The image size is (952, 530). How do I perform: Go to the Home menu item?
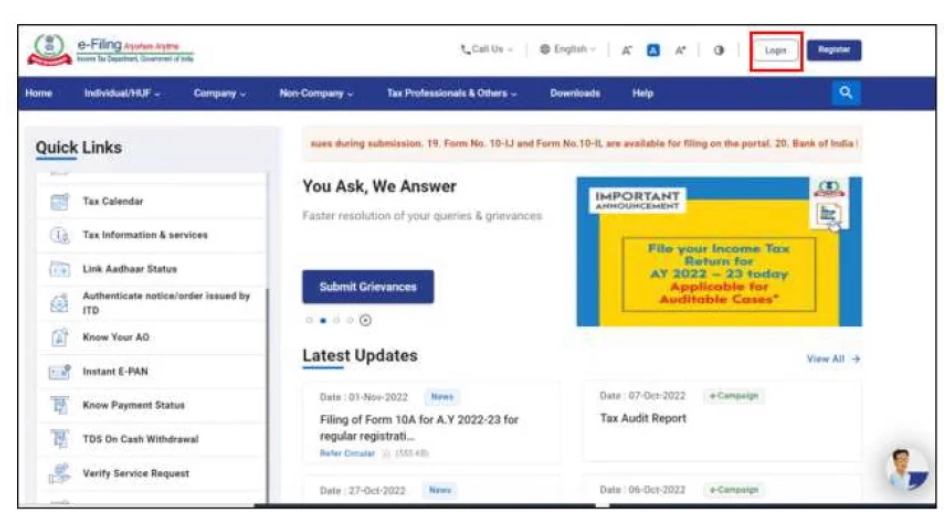click(x=38, y=93)
